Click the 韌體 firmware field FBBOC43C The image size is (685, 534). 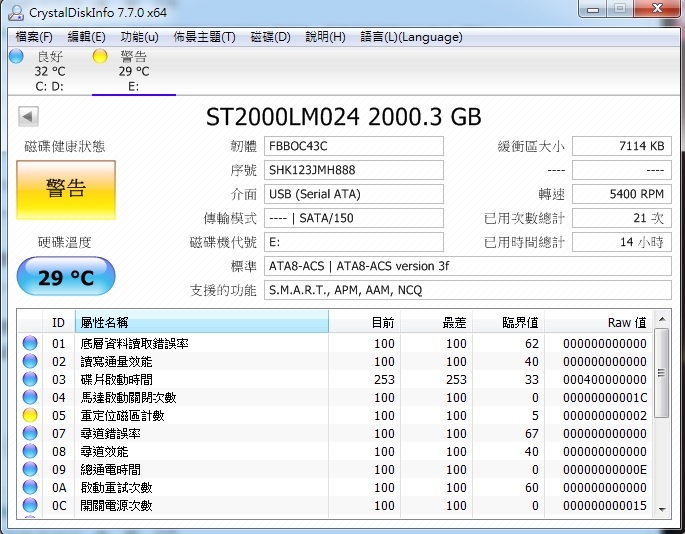point(354,146)
